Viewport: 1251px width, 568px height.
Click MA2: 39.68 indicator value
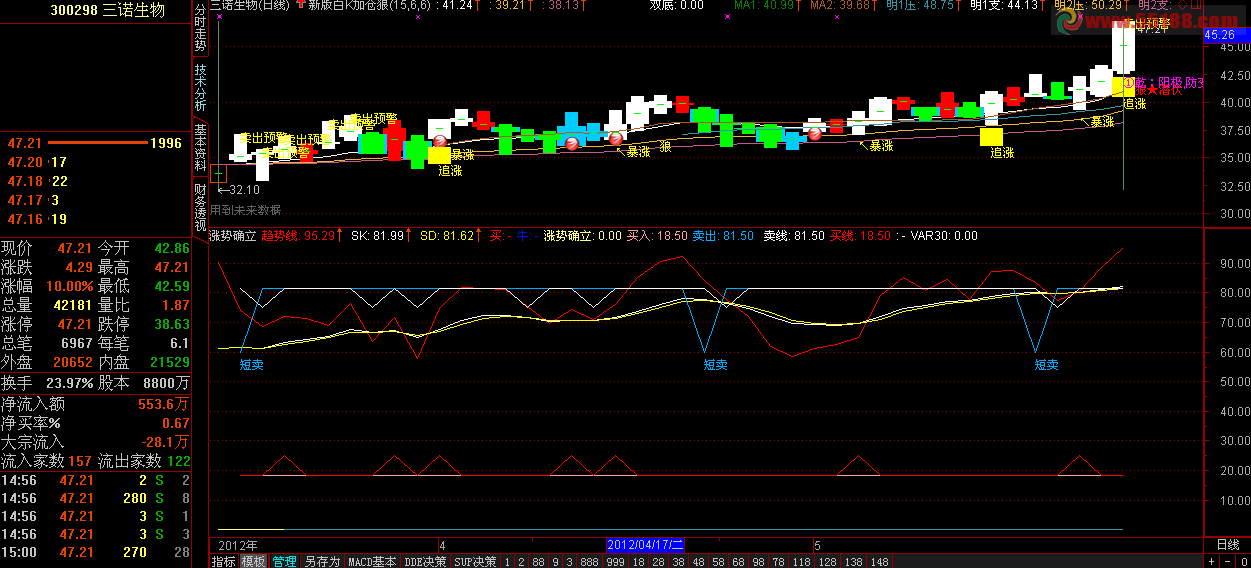[x=842, y=5]
